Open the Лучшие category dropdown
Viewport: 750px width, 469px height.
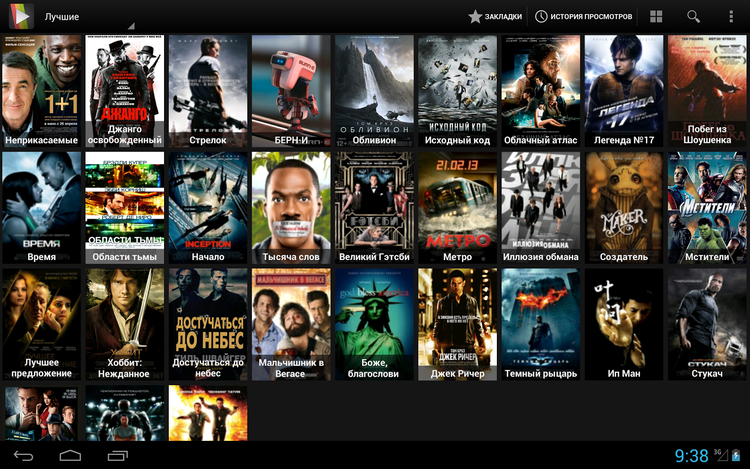(x=85, y=17)
